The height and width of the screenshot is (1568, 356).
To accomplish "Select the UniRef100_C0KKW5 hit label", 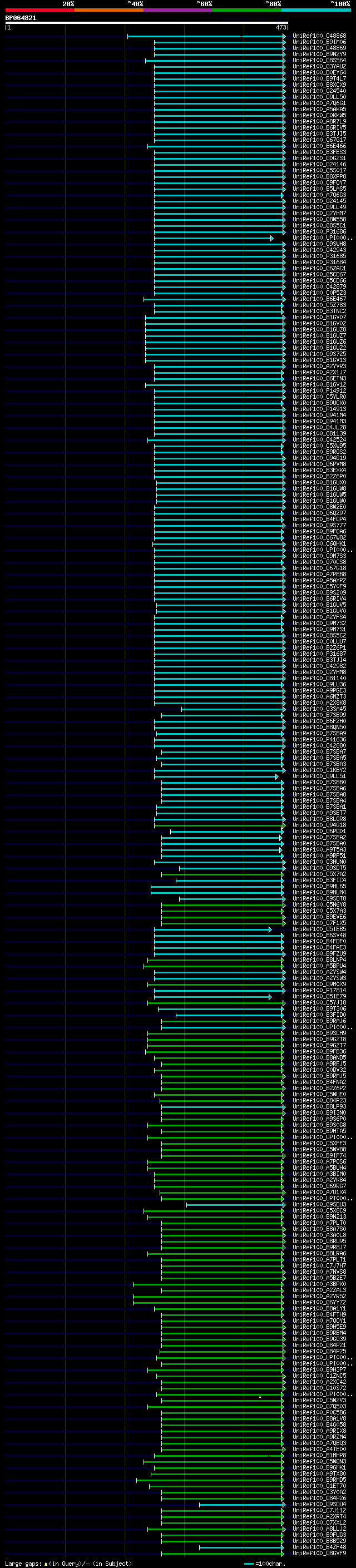I will [x=319, y=116].
